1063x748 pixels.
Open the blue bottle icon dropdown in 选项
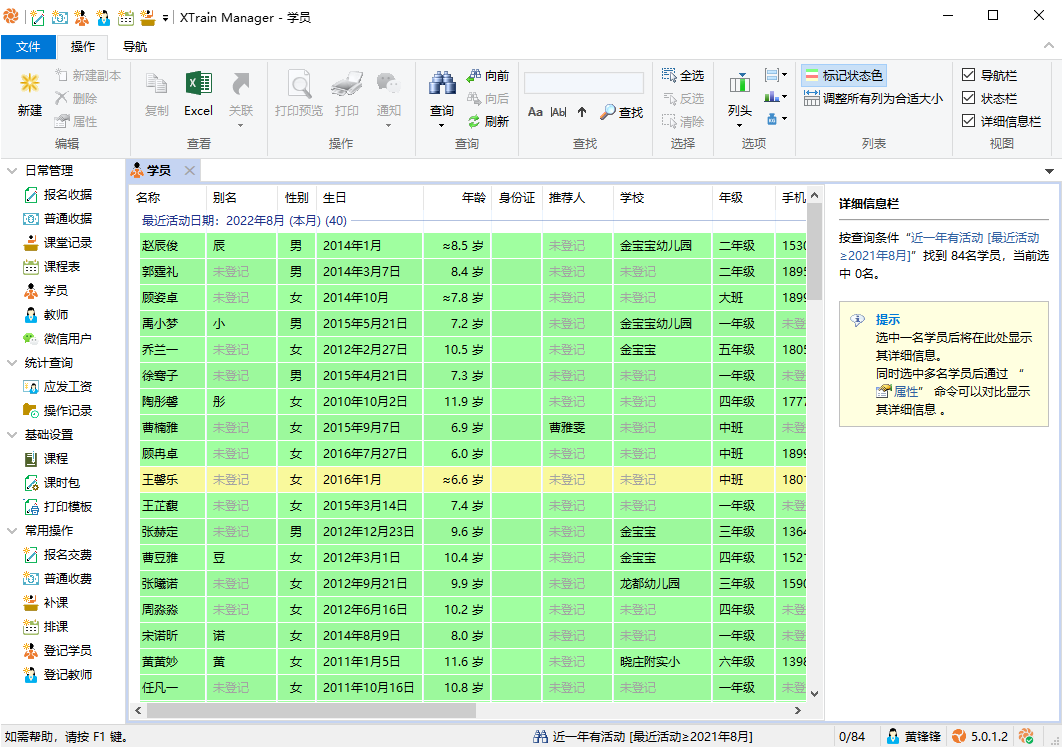pyautogui.click(x=776, y=120)
